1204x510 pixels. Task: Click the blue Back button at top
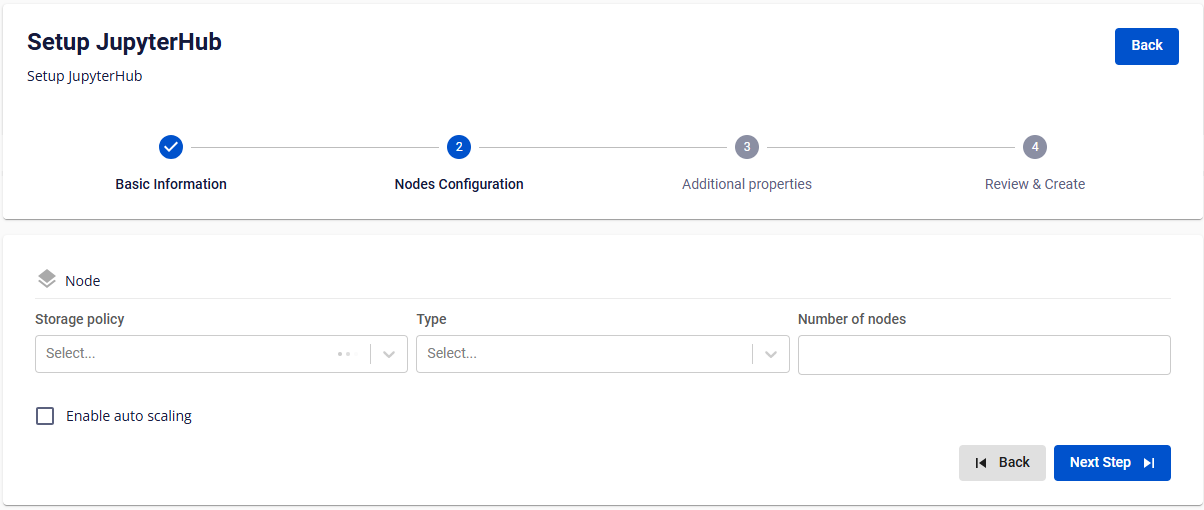(1147, 46)
